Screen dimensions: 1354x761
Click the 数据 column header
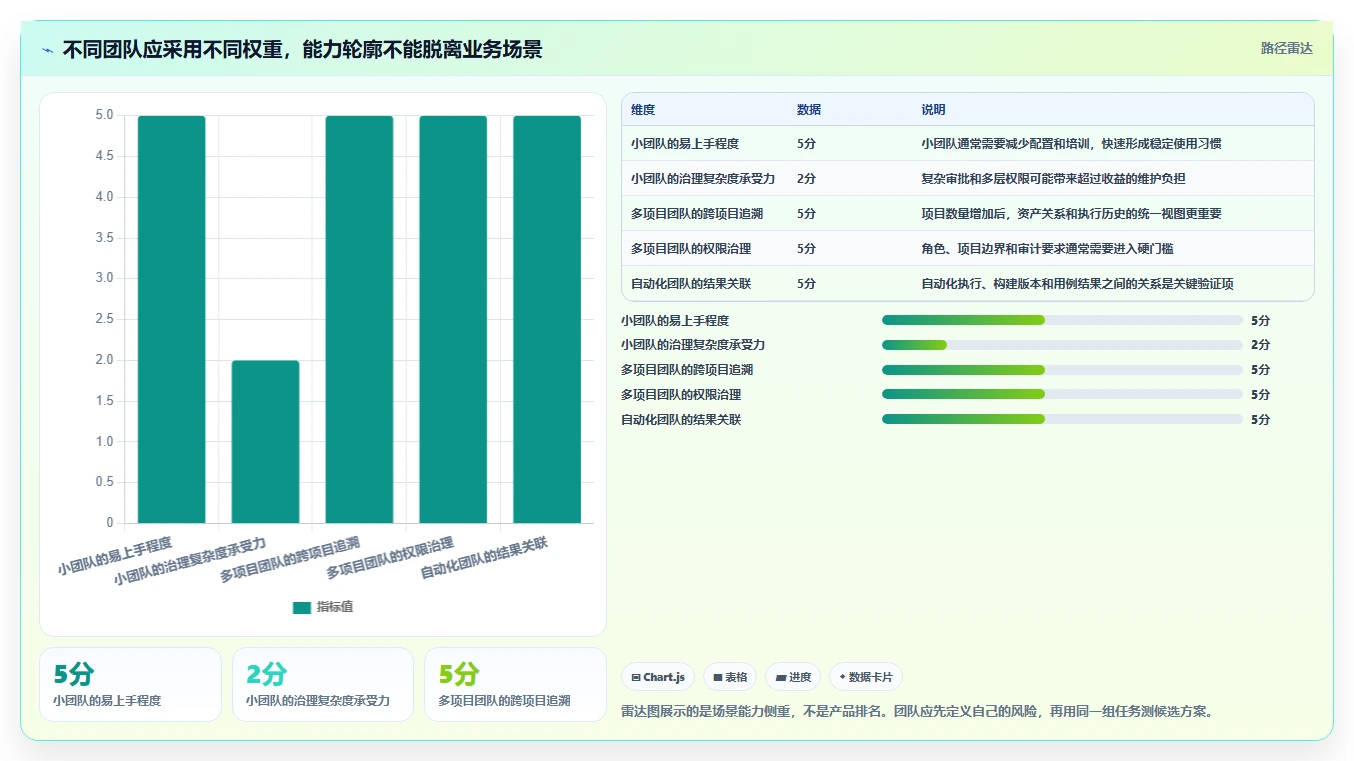[x=809, y=110]
